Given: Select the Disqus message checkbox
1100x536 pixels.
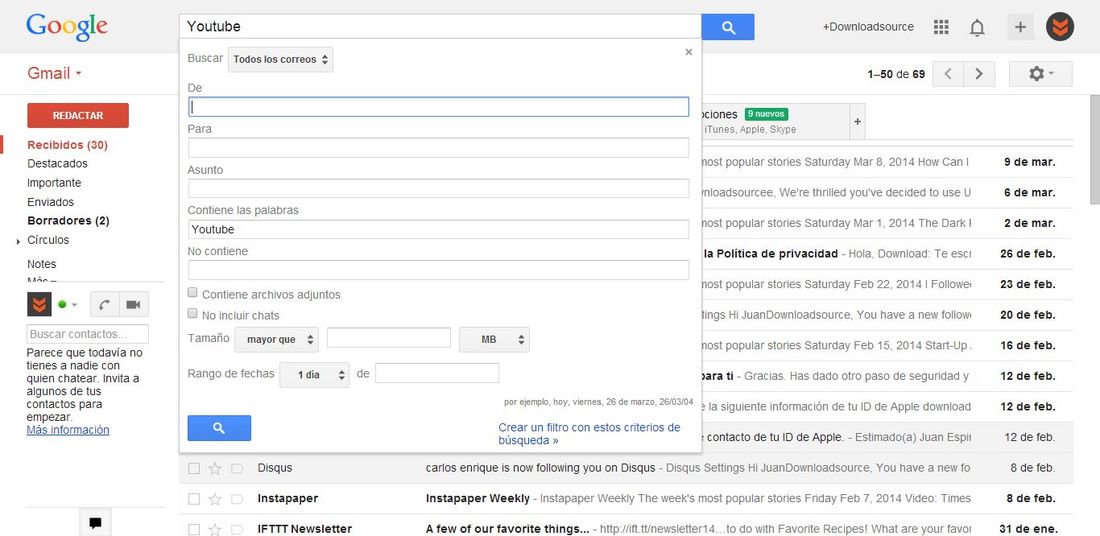Looking at the screenshot, I should [x=194, y=469].
